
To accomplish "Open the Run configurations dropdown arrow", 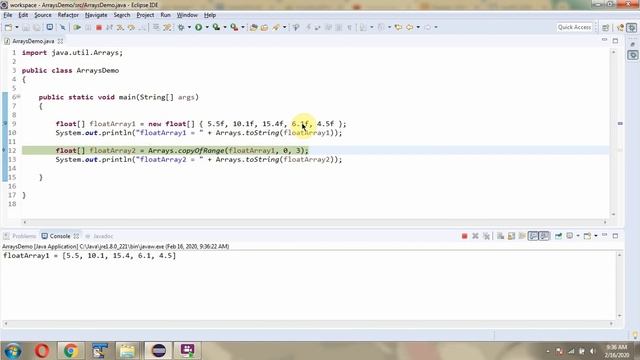I will 207,27.
